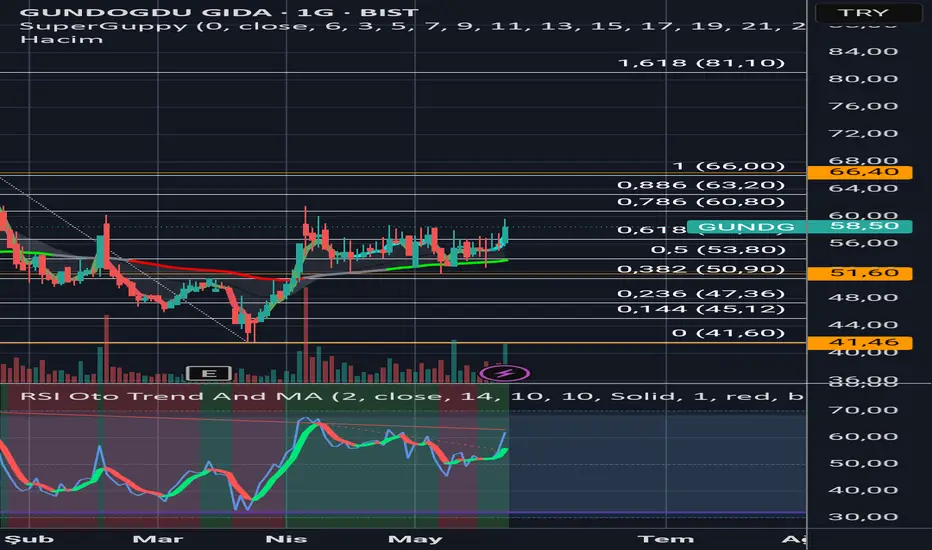
Task: Click the GUNDOGDU GIDA symbol title
Action: click(x=220, y=12)
